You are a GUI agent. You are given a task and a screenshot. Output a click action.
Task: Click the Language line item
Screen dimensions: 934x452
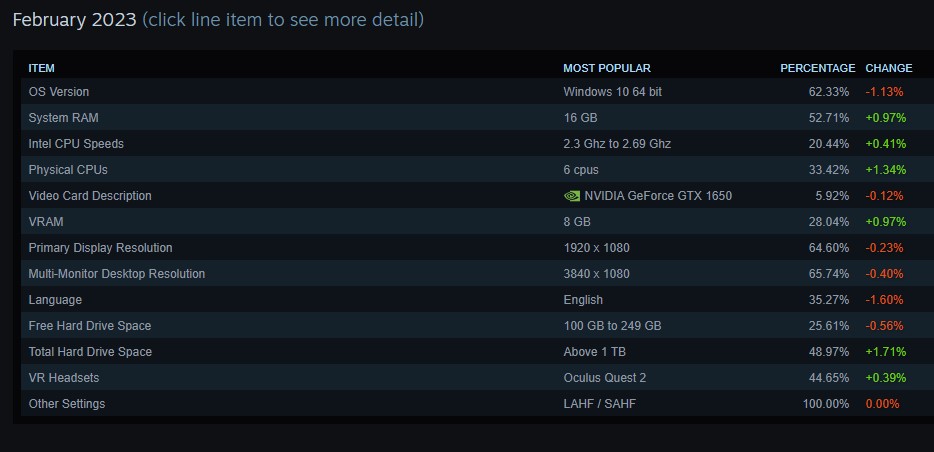55,300
